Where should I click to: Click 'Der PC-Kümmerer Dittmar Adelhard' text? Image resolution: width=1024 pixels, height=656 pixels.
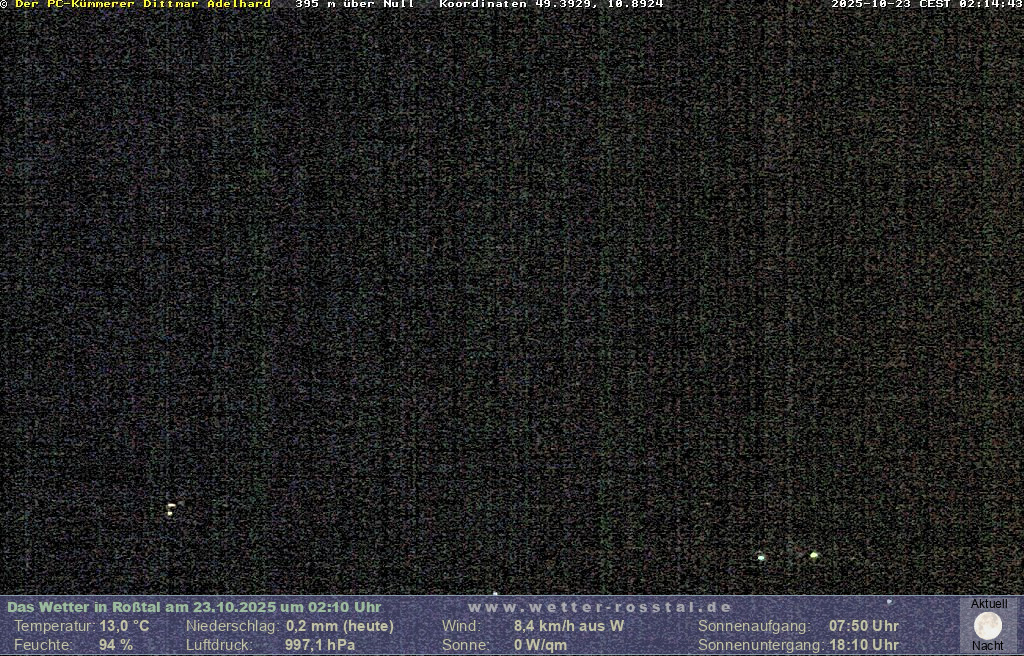(x=143, y=5)
